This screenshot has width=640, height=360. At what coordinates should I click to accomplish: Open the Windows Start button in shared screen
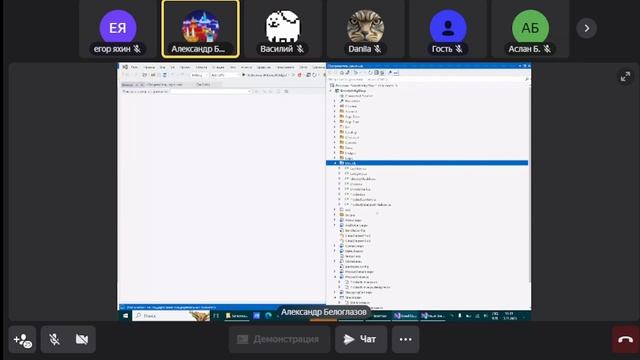[x=125, y=316]
